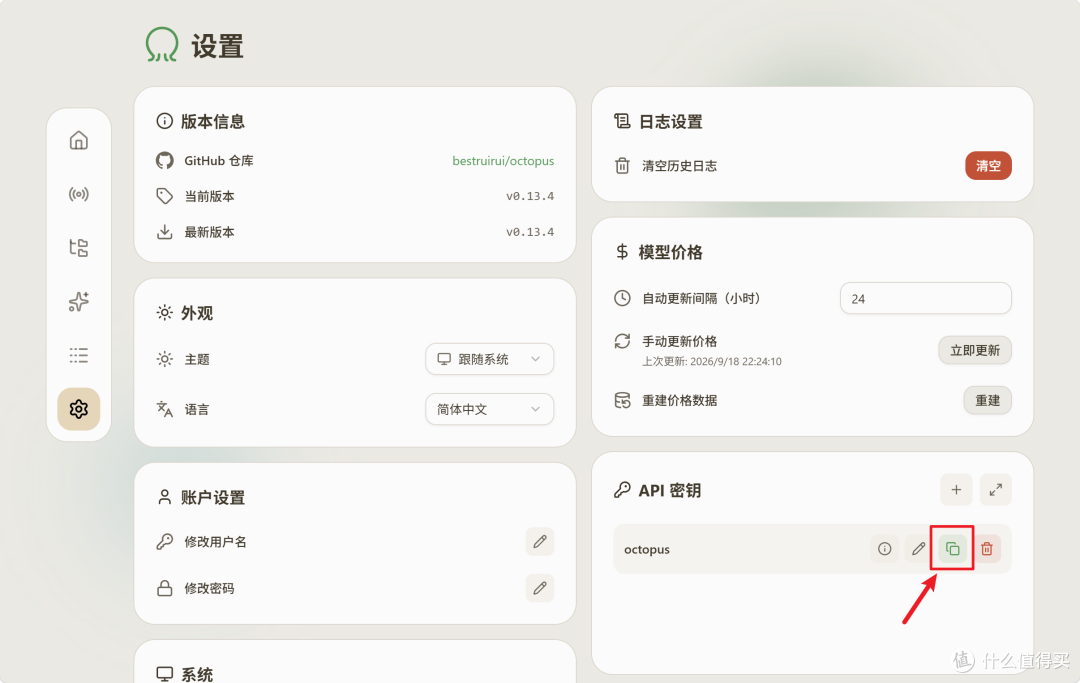Add a new API key with plus button
This screenshot has width=1080, height=683.
pyautogui.click(x=956, y=490)
